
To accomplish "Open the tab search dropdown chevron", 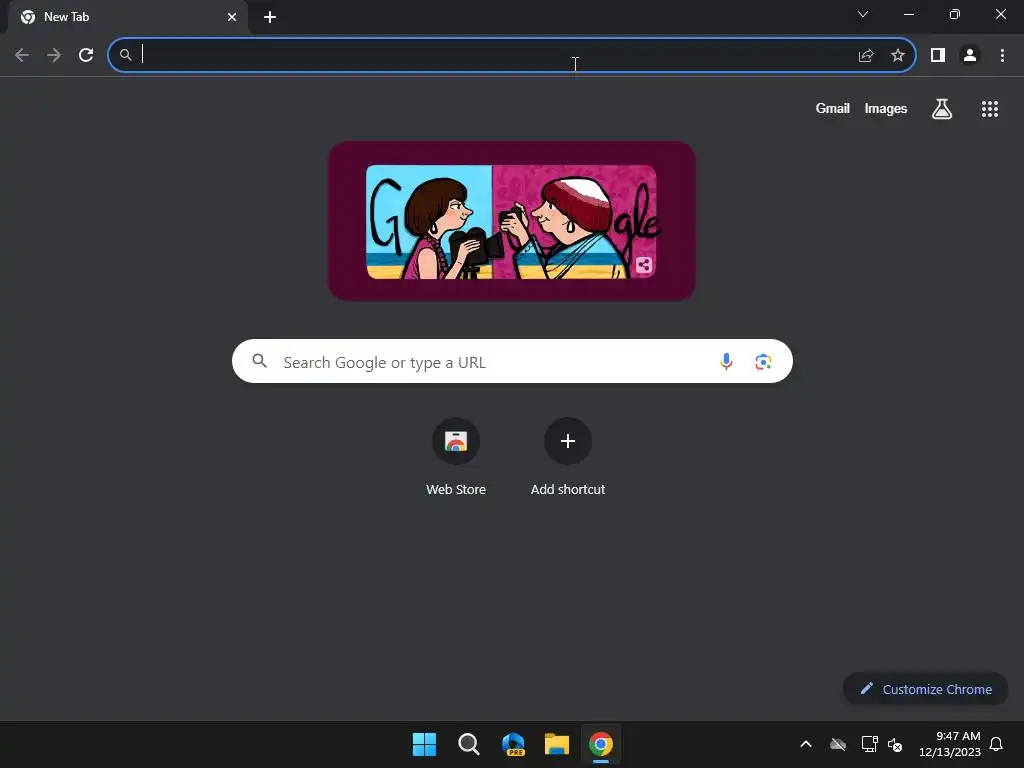I will tap(863, 14).
